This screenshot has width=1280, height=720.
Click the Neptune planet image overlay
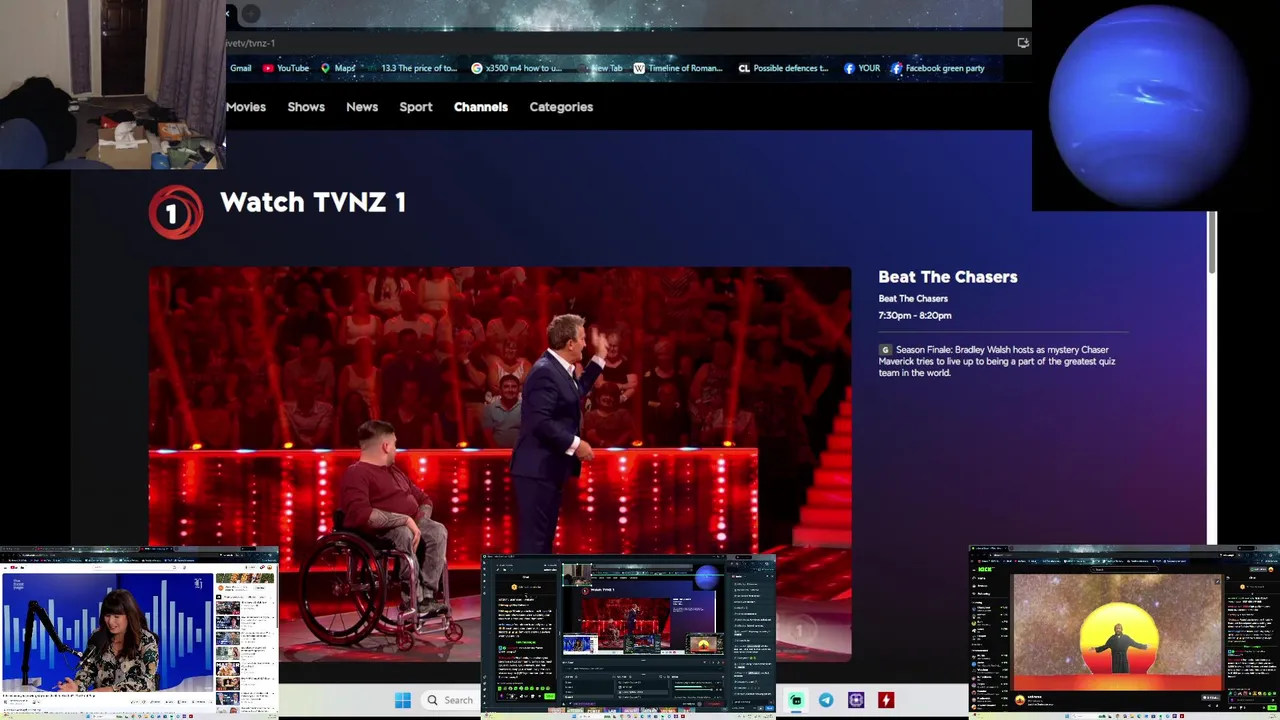coord(1155,105)
